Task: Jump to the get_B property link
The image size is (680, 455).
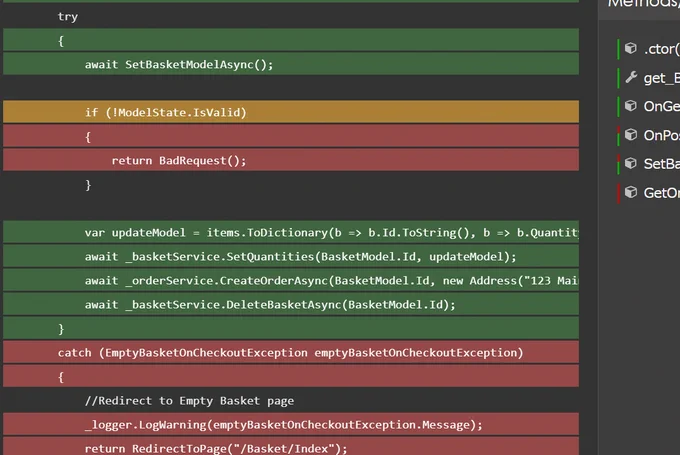Action: 662,78
